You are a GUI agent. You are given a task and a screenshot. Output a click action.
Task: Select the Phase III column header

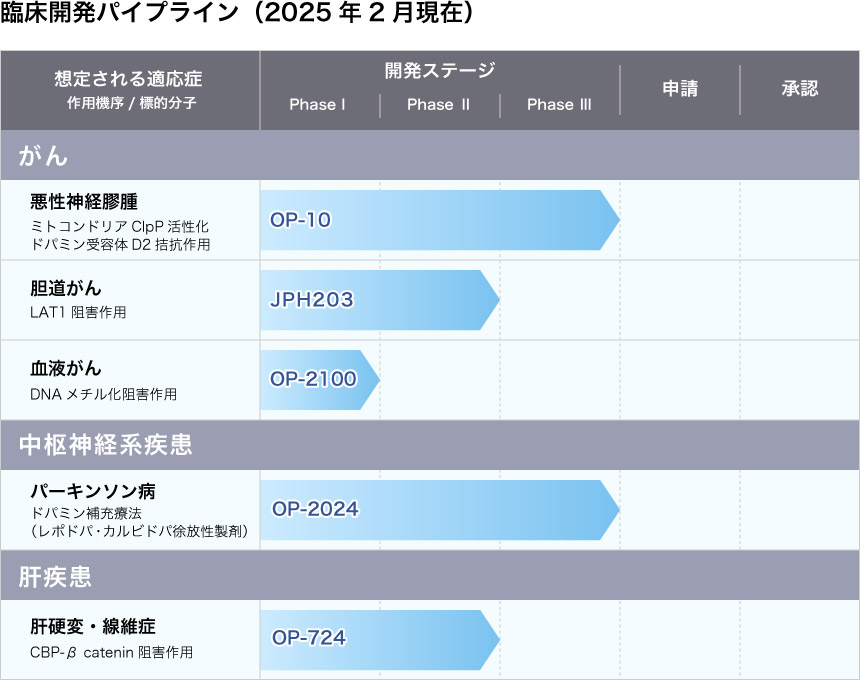point(559,105)
